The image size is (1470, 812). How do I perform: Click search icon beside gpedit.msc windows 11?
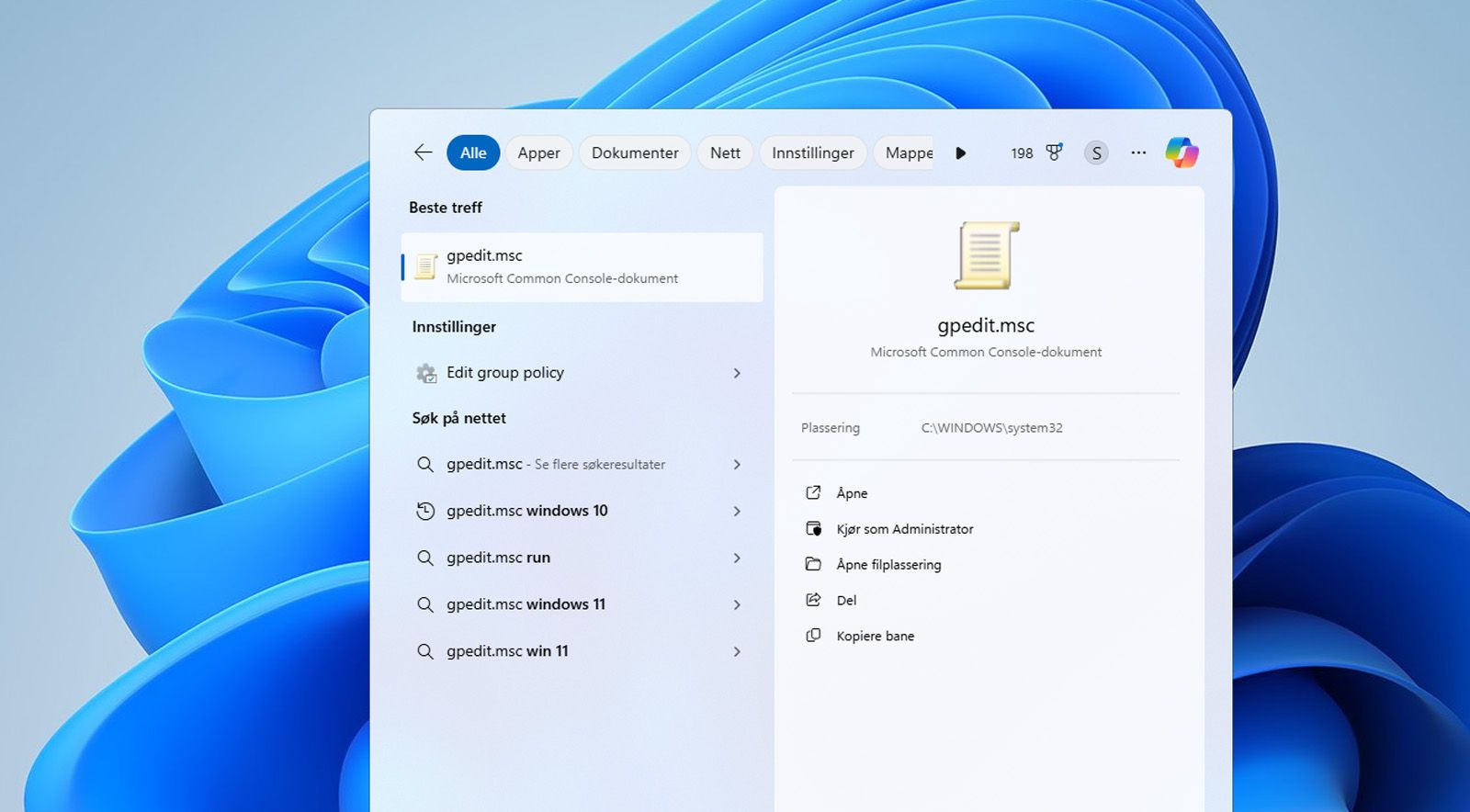tap(425, 604)
